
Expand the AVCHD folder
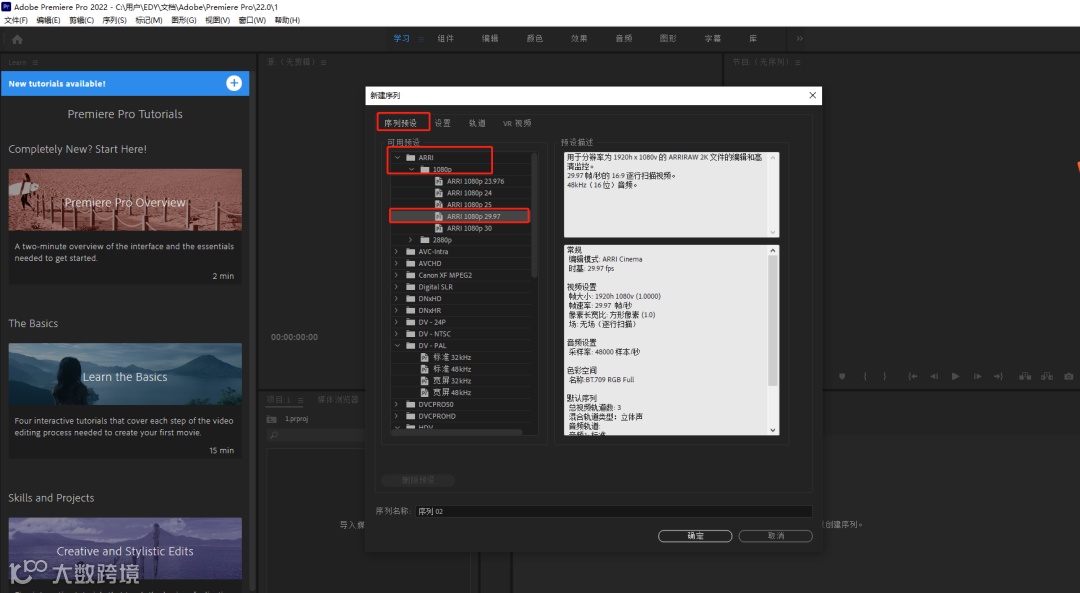(397, 263)
